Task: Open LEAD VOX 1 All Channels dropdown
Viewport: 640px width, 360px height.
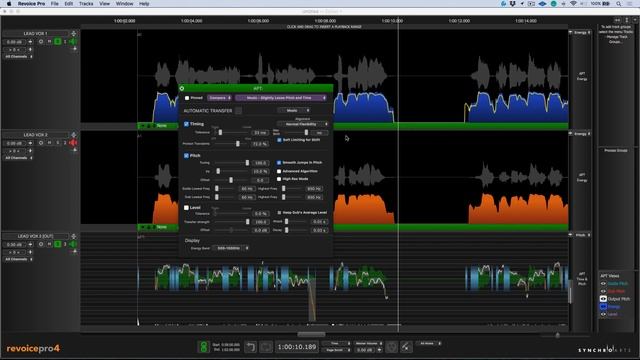Action: click(19, 57)
